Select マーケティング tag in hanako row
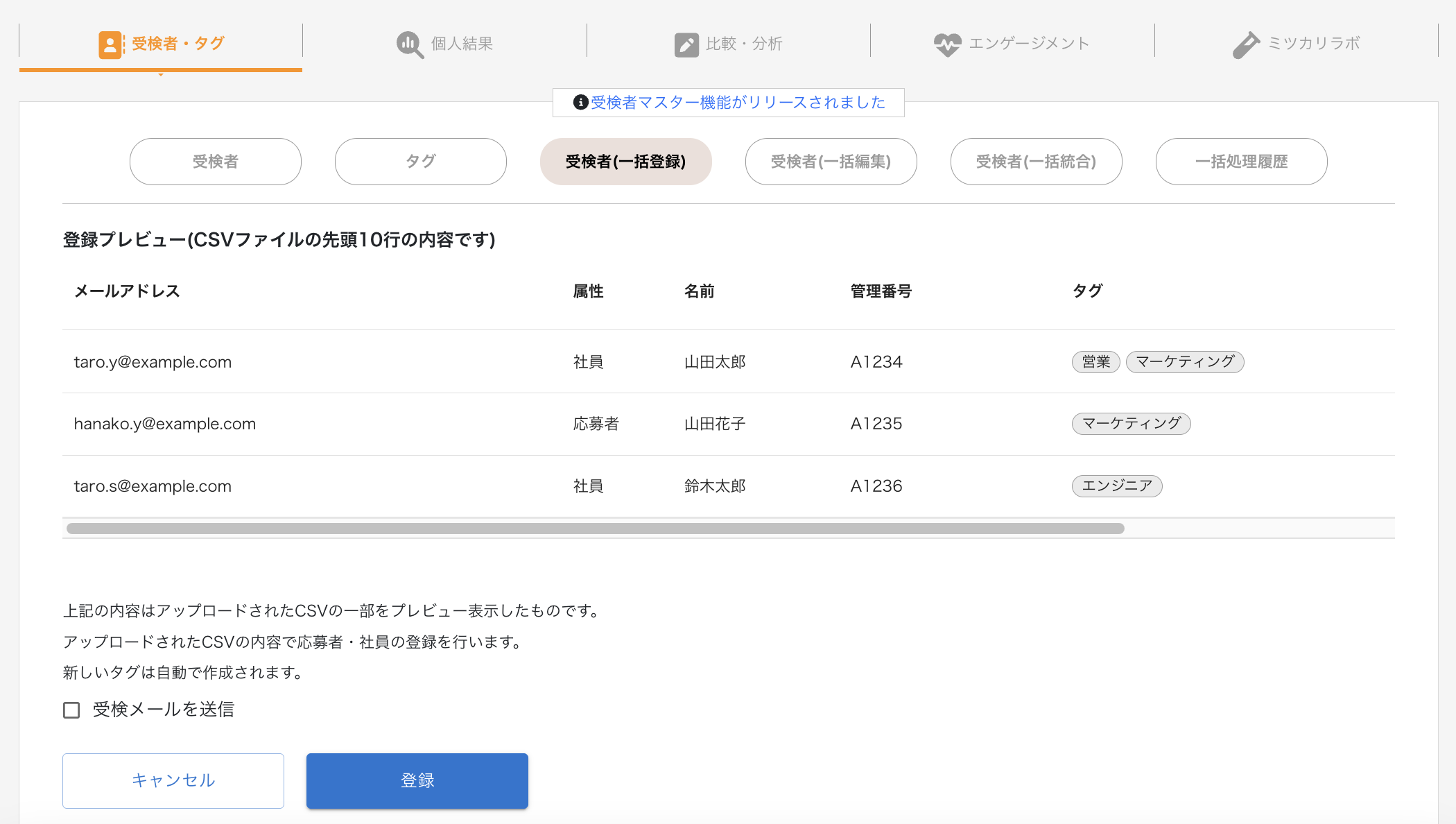 point(1132,424)
